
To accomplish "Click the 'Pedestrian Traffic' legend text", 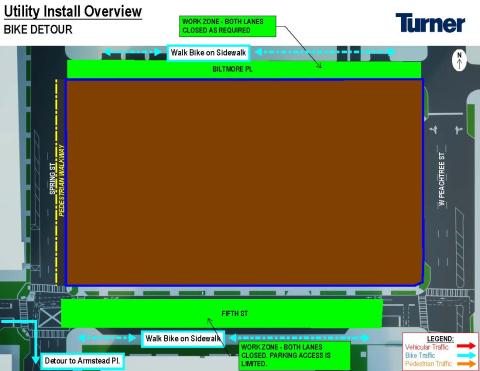I will [x=428, y=364].
